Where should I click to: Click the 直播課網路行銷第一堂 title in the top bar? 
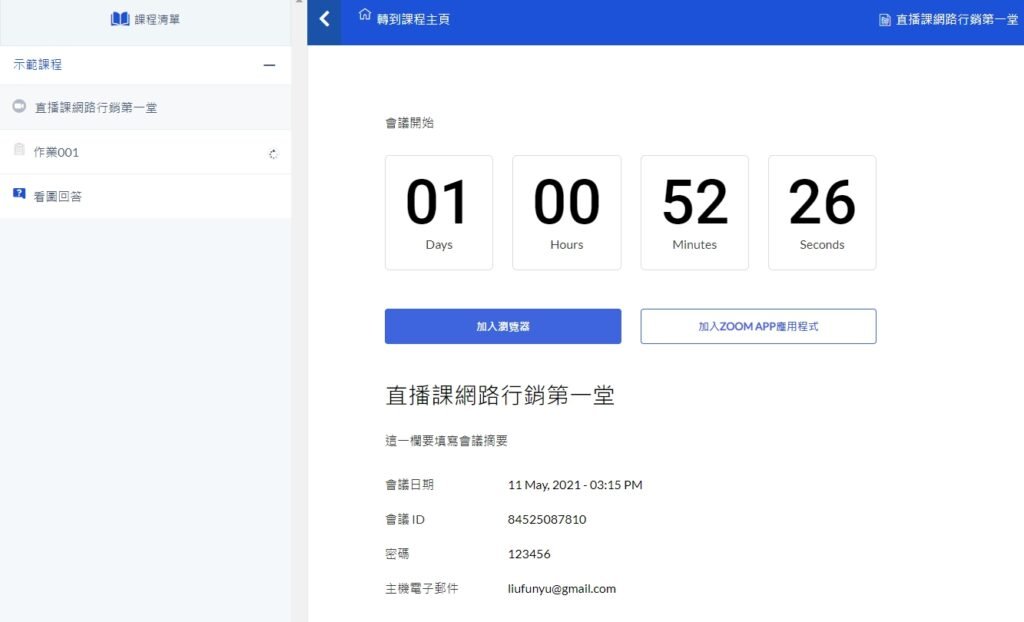click(x=957, y=20)
